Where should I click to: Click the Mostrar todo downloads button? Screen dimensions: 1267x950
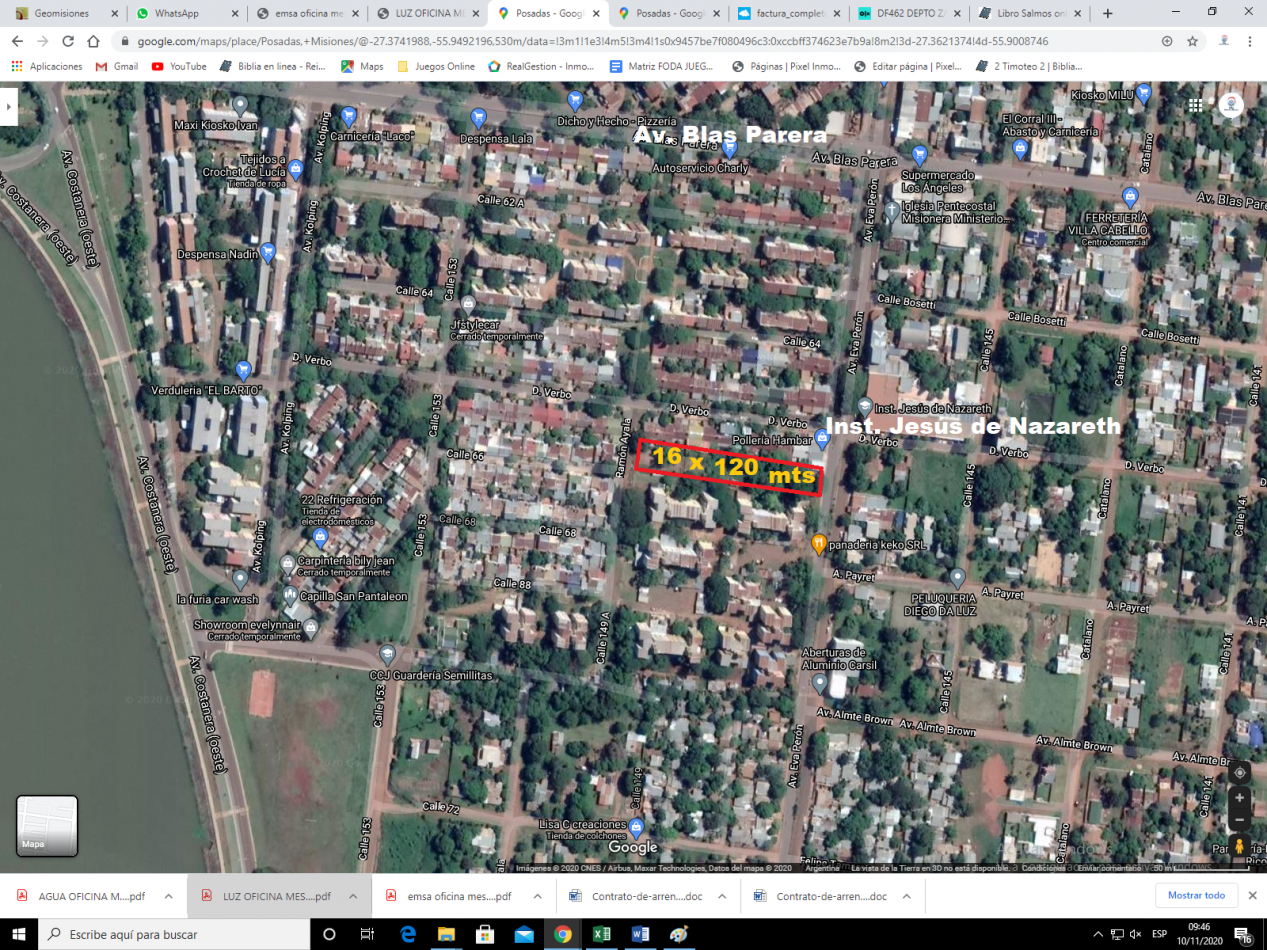click(x=1196, y=896)
